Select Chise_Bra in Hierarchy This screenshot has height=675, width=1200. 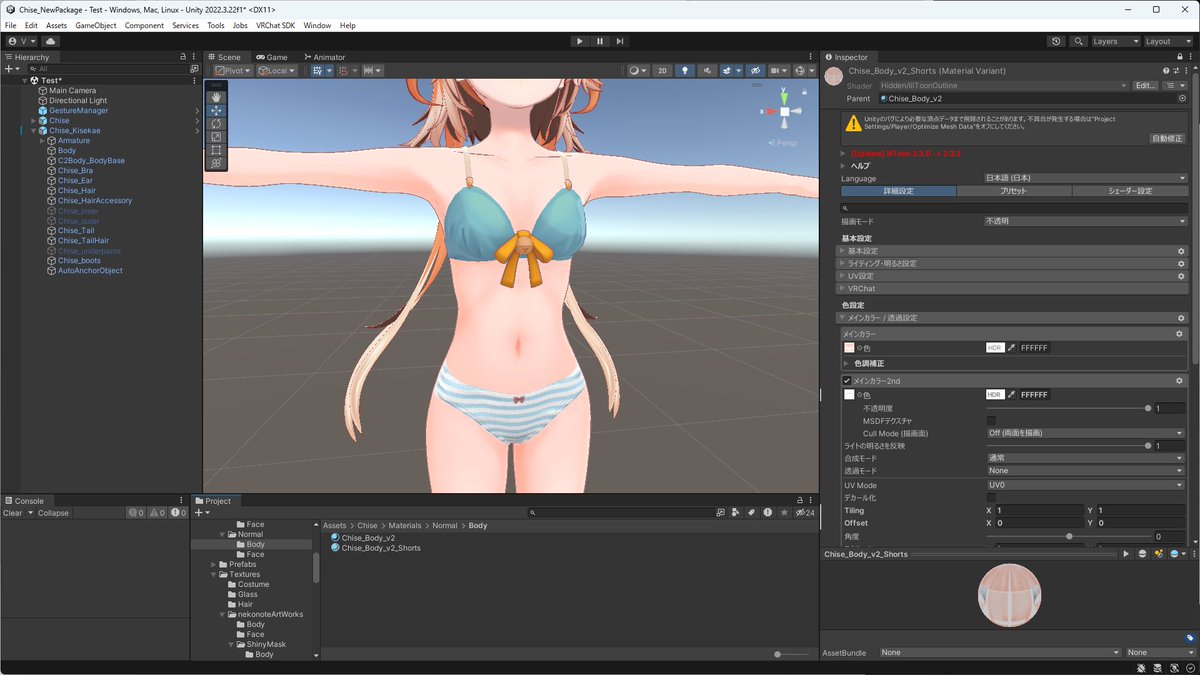75,171
